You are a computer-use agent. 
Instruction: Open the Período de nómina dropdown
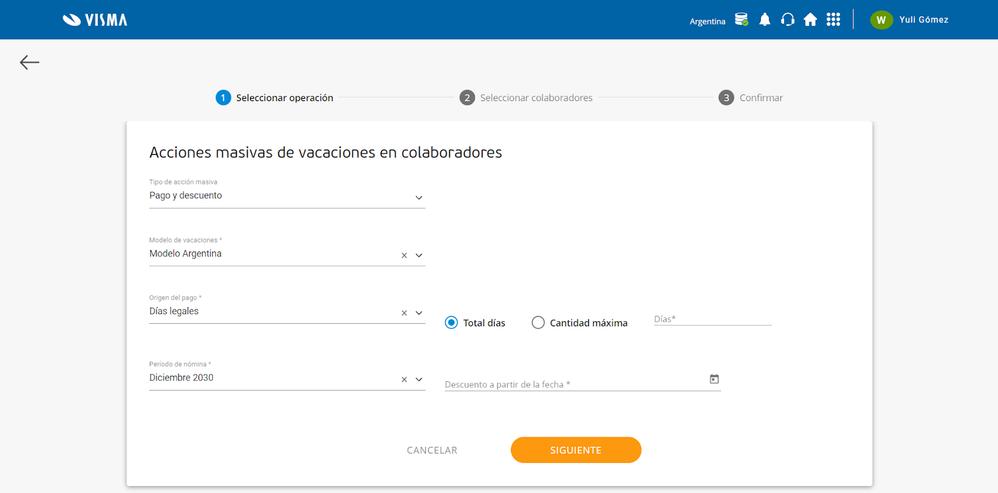(419, 380)
